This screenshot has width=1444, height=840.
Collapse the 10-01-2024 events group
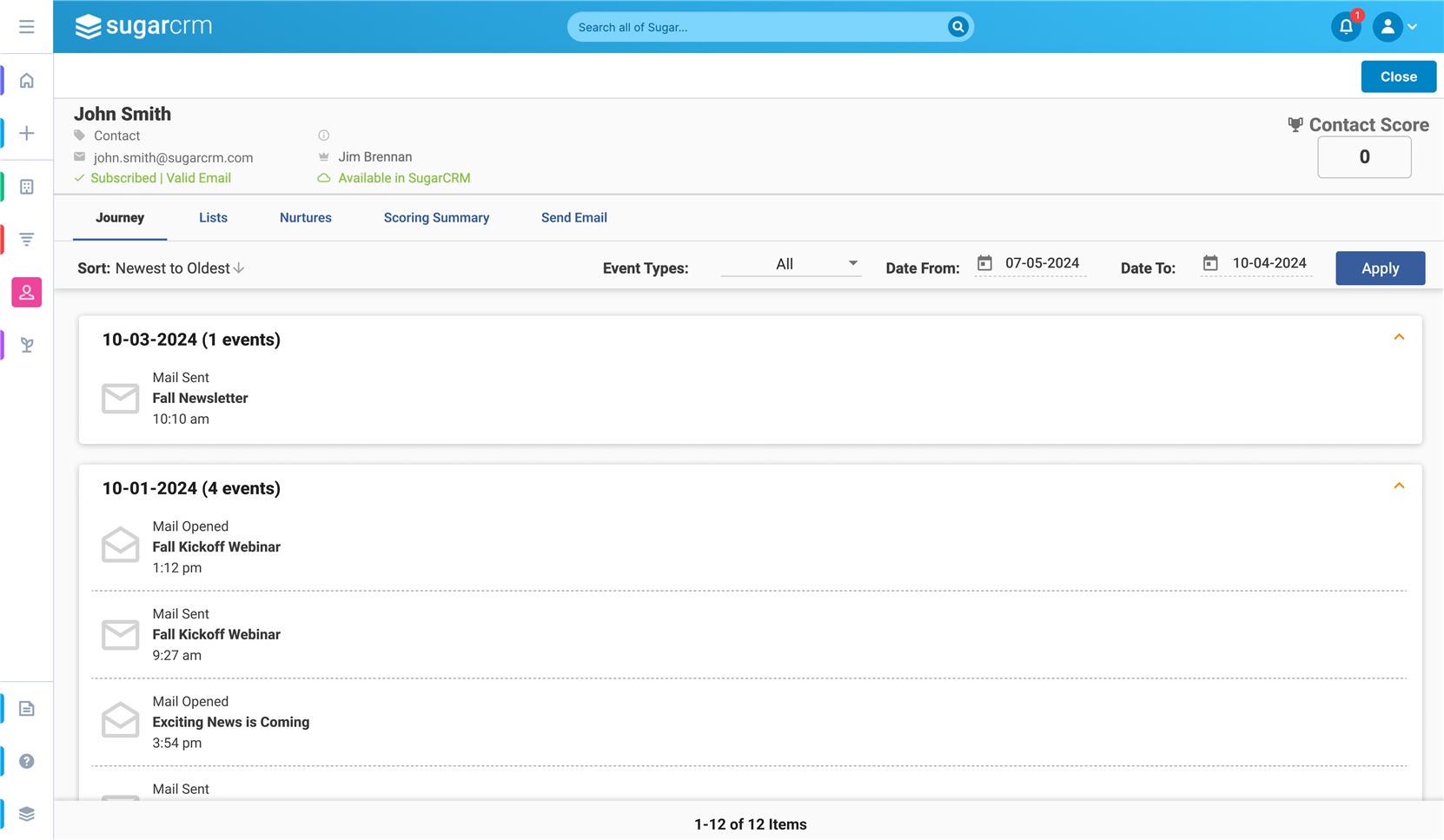[x=1399, y=486]
